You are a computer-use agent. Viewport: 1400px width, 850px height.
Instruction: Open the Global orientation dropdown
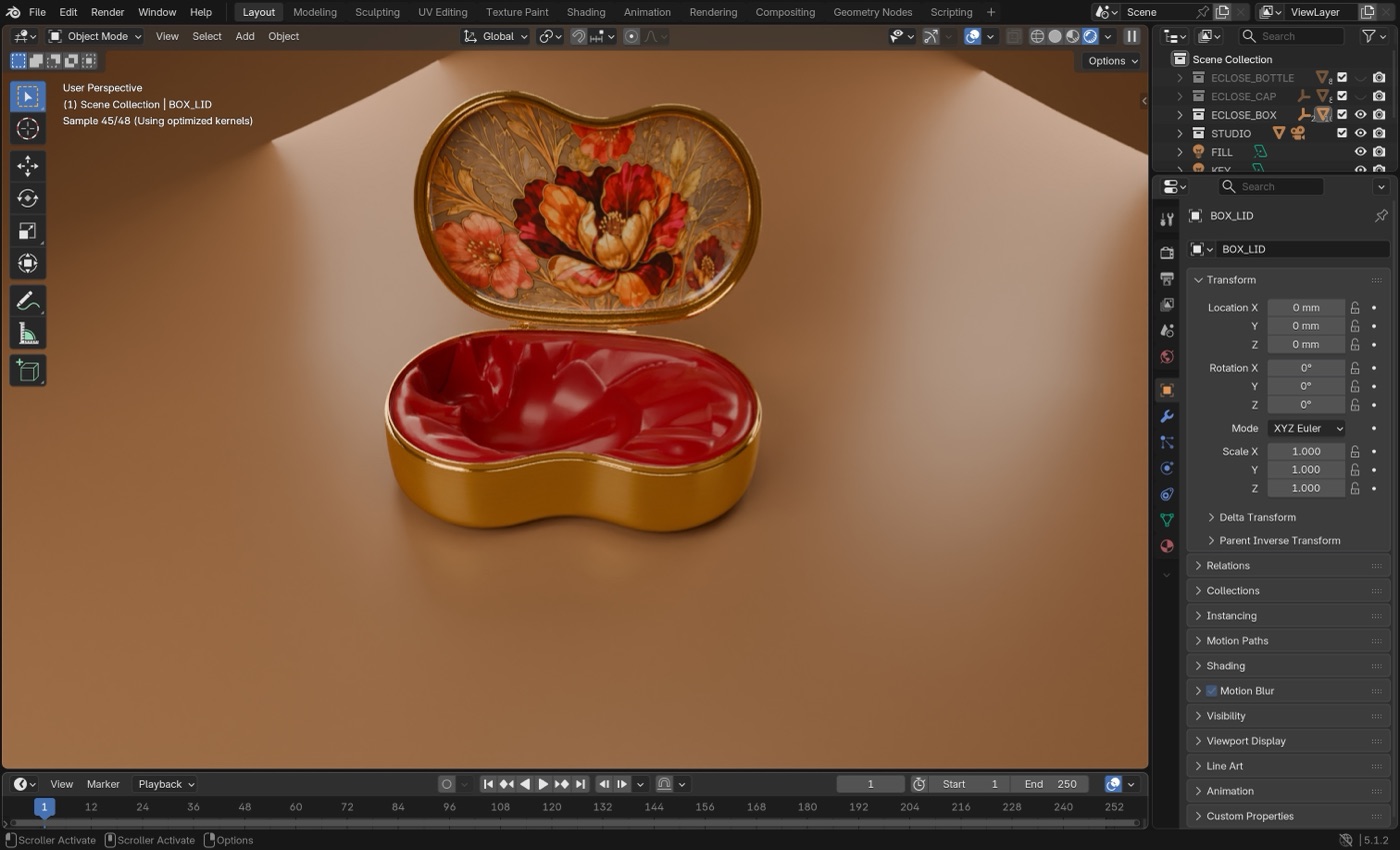pos(495,36)
